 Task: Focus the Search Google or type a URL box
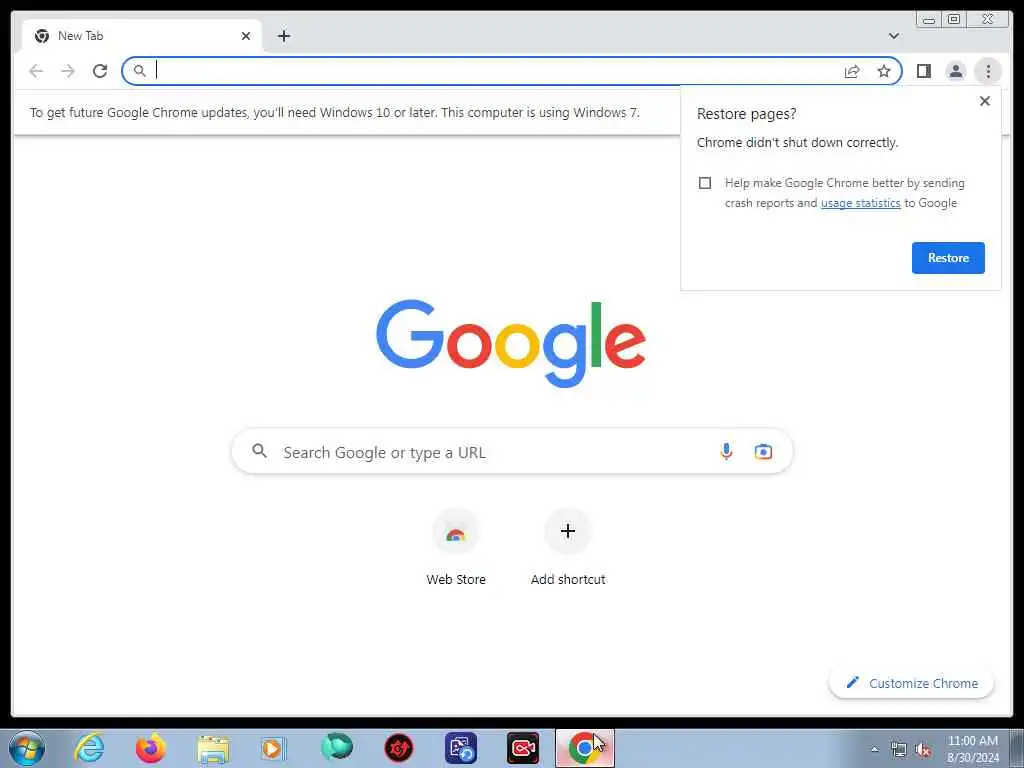[512, 451]
